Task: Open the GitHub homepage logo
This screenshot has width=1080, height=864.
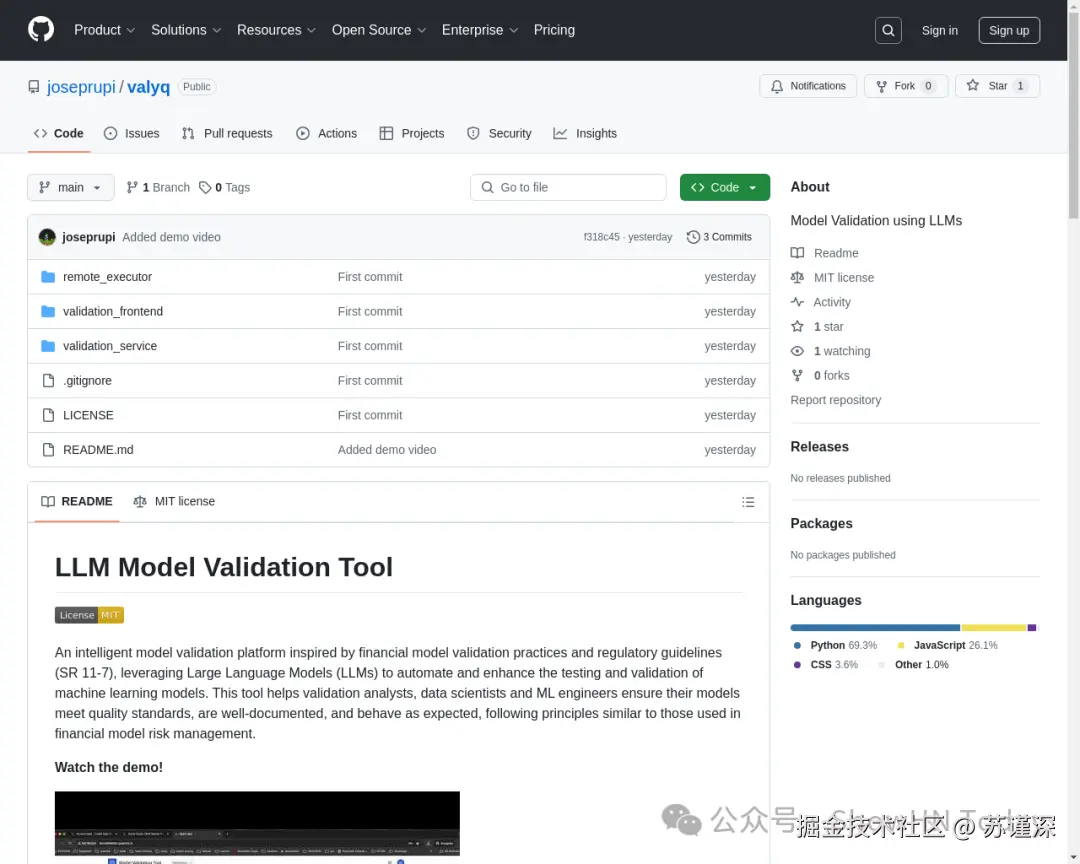Action: pyautogui.click(x=41, y=30)
